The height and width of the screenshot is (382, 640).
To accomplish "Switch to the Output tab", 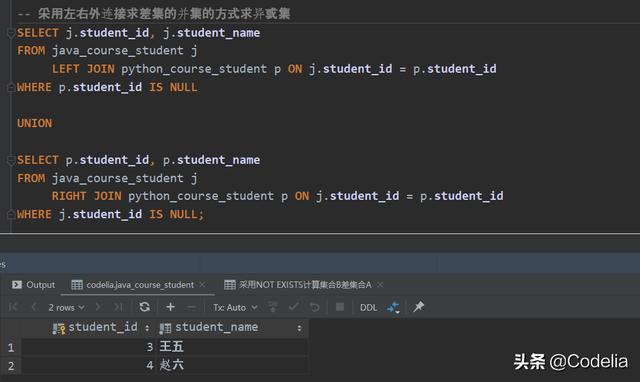I will (x=33, y=285).
